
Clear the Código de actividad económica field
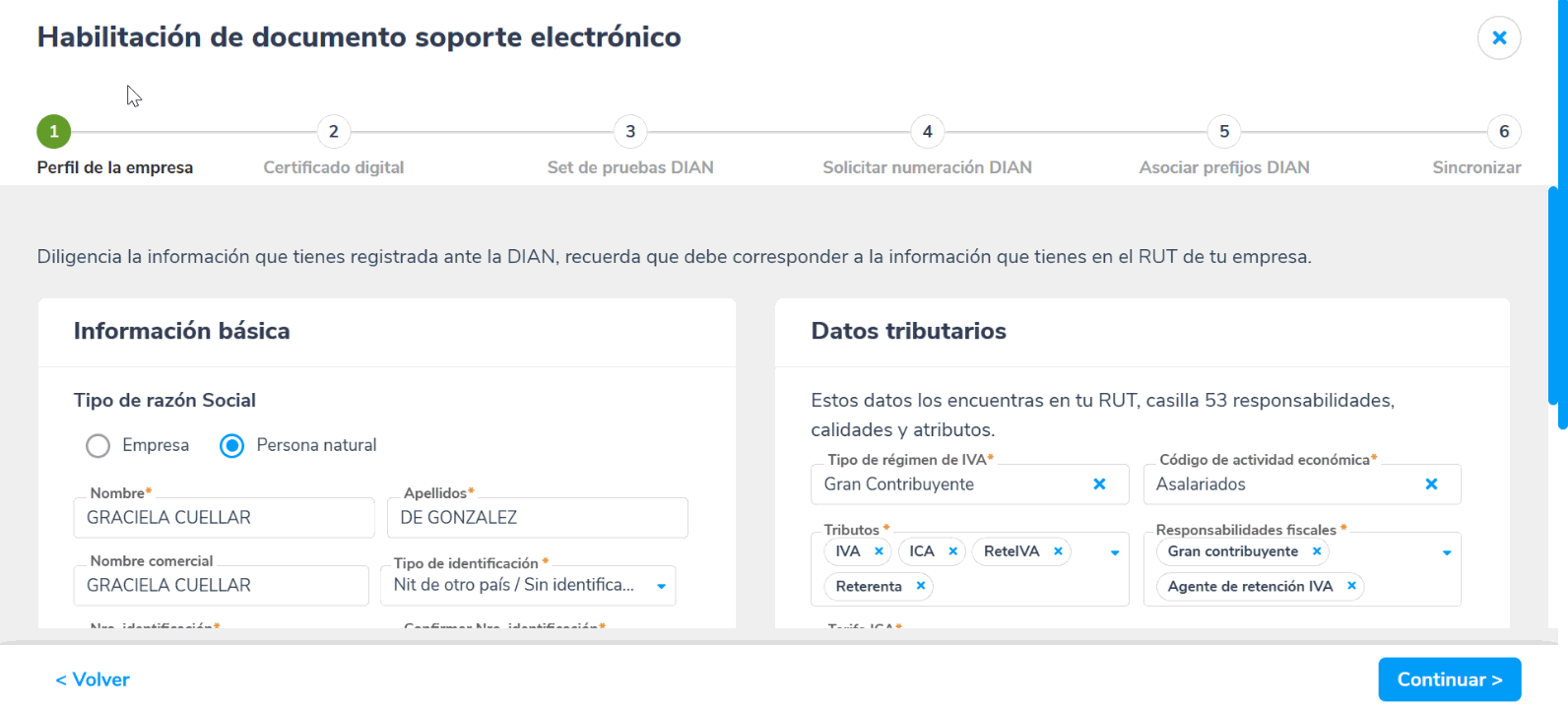tap(1431, 484)
